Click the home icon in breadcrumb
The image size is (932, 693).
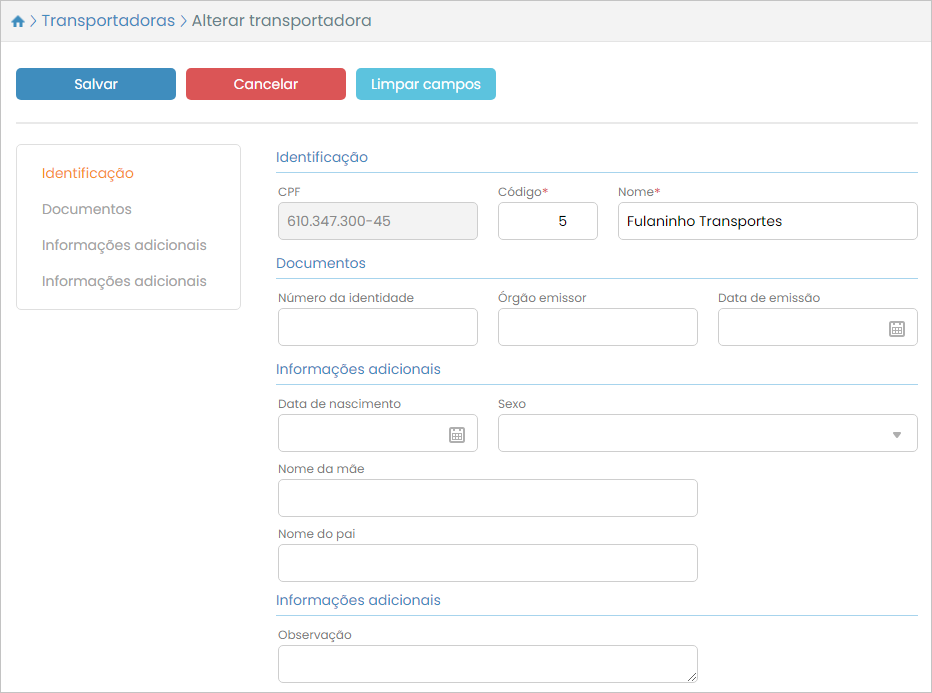tap(18, 21)
